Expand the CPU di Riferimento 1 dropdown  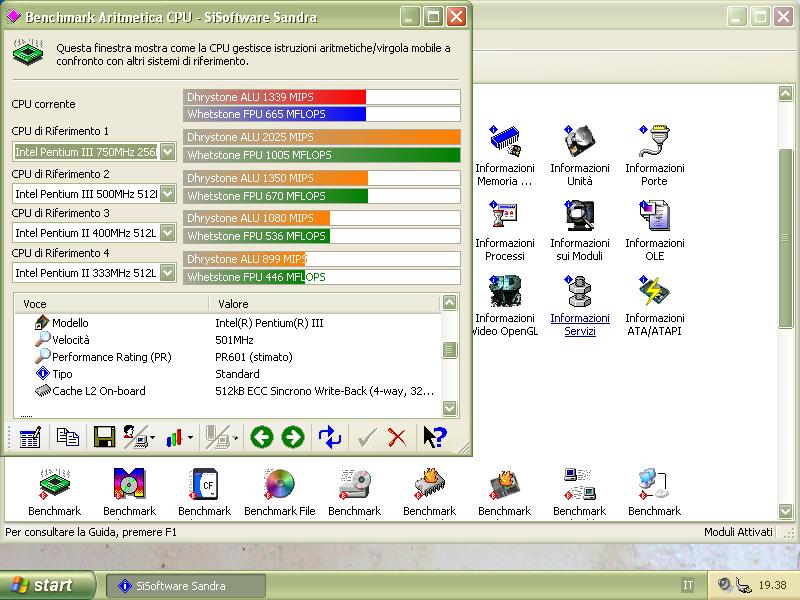167,152
